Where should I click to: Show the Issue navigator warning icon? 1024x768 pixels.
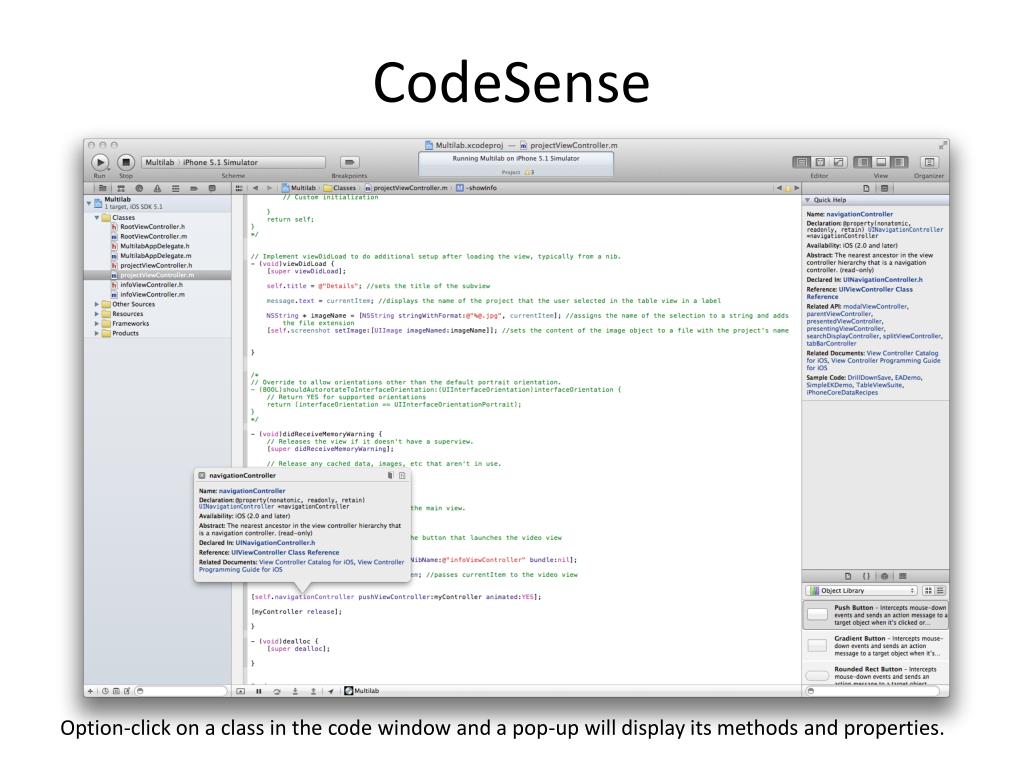click(x=157, y=188)
